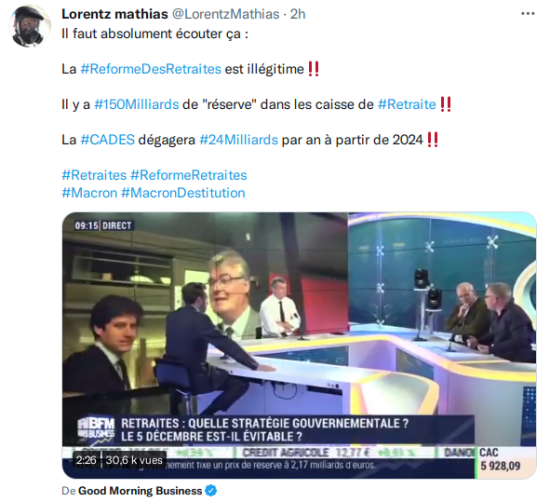
Task: Open the tweet's 2h timestamp
Action: coord(297,14)
